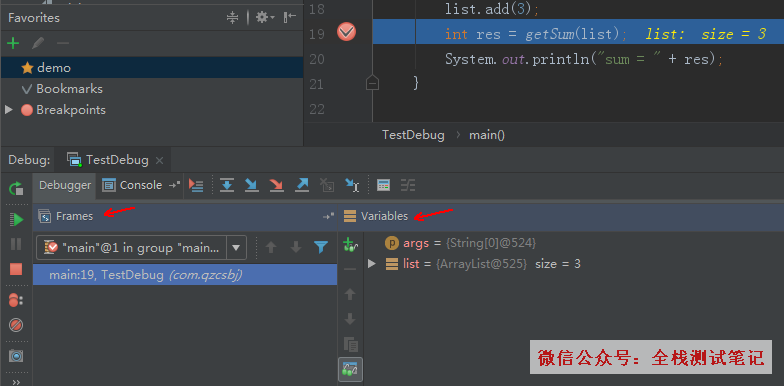The width and height of the screenshot is (784, 386).
Task: Open the "main"@1 thread dropdown
Action: (x=236, y=248)
